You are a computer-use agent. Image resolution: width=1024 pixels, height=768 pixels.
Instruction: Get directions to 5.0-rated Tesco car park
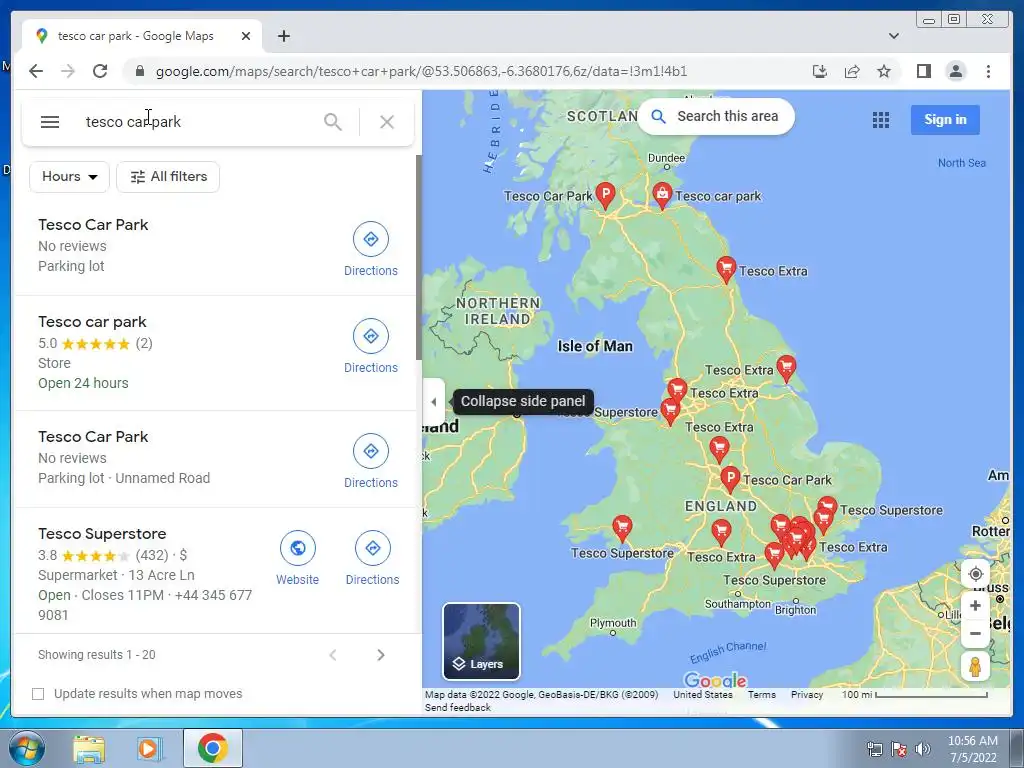tap(370, 347)
